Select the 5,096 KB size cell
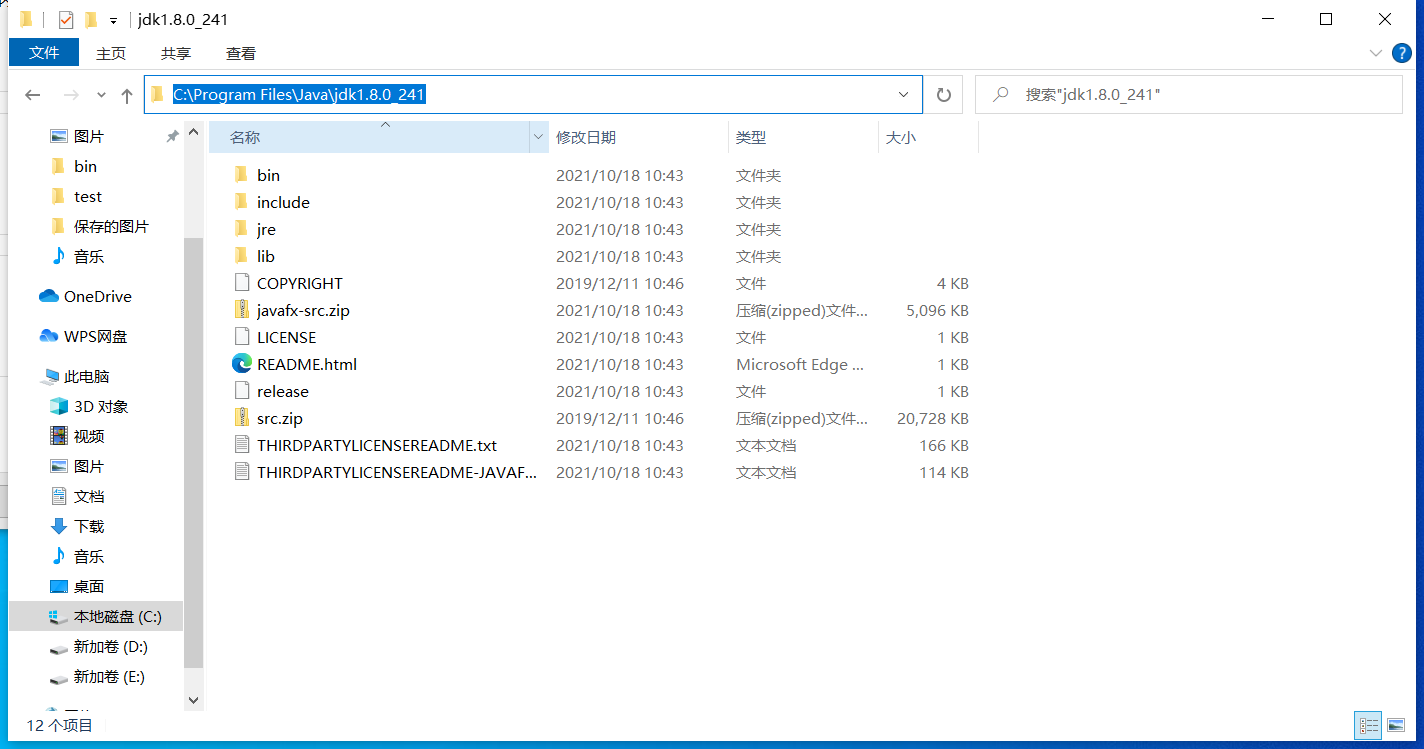 [937, 310]
